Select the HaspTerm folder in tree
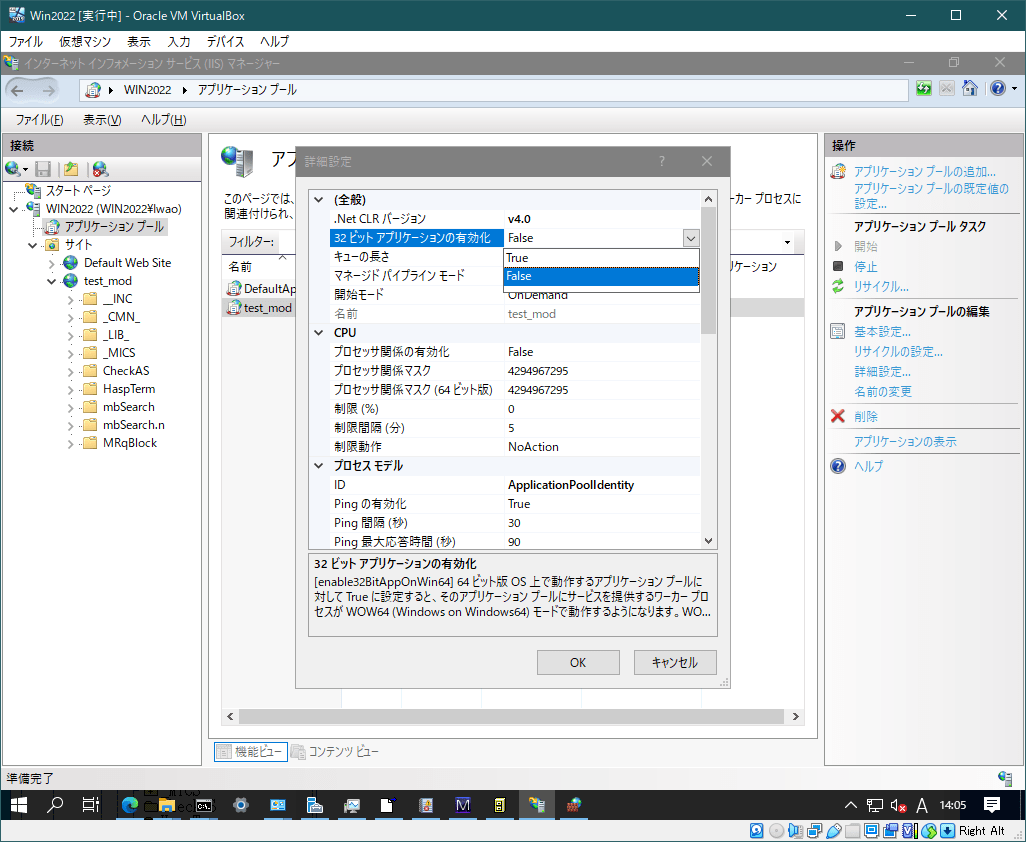The width and height of the screenshot is (1026, 842). pyautogui.click(x=129, y=389)
